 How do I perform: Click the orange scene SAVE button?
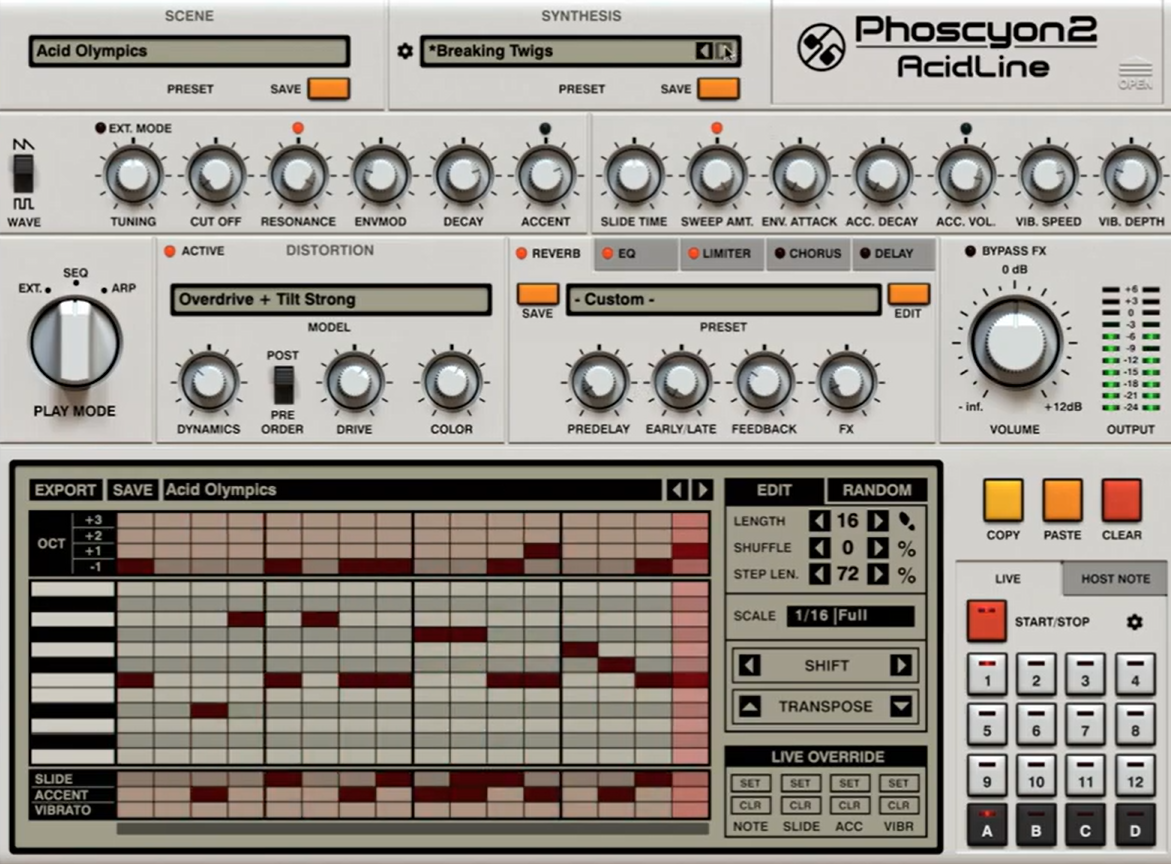(329, 88)
